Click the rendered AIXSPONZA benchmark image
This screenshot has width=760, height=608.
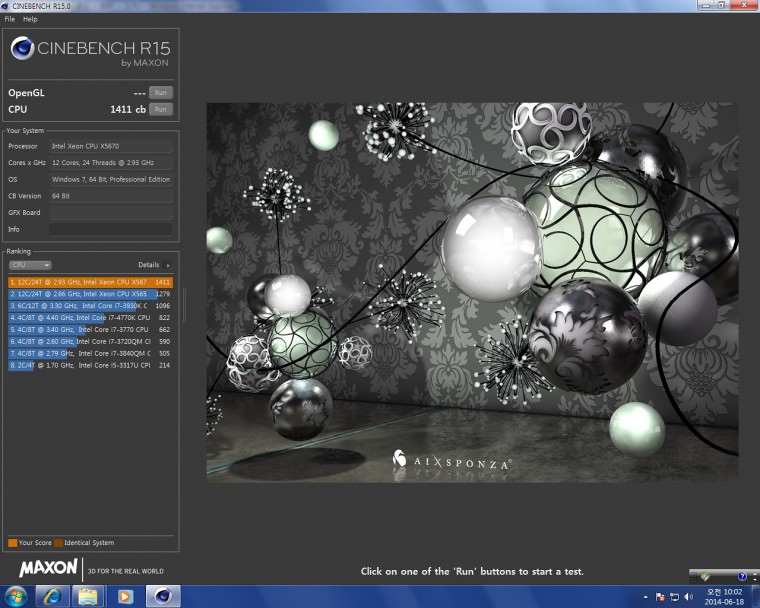473,292
